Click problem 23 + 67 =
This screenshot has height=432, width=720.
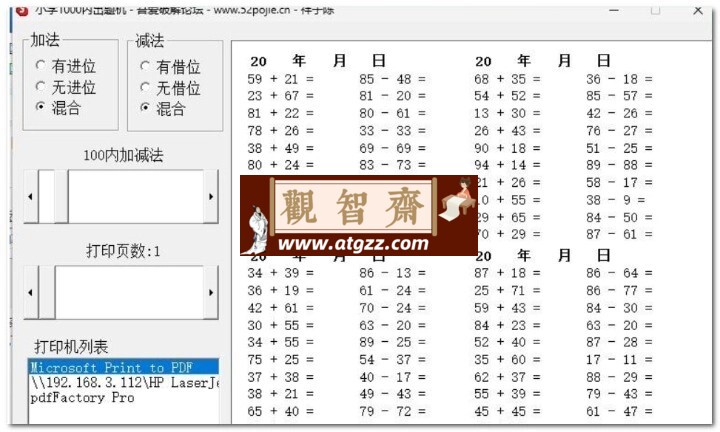tap(281, 96)
